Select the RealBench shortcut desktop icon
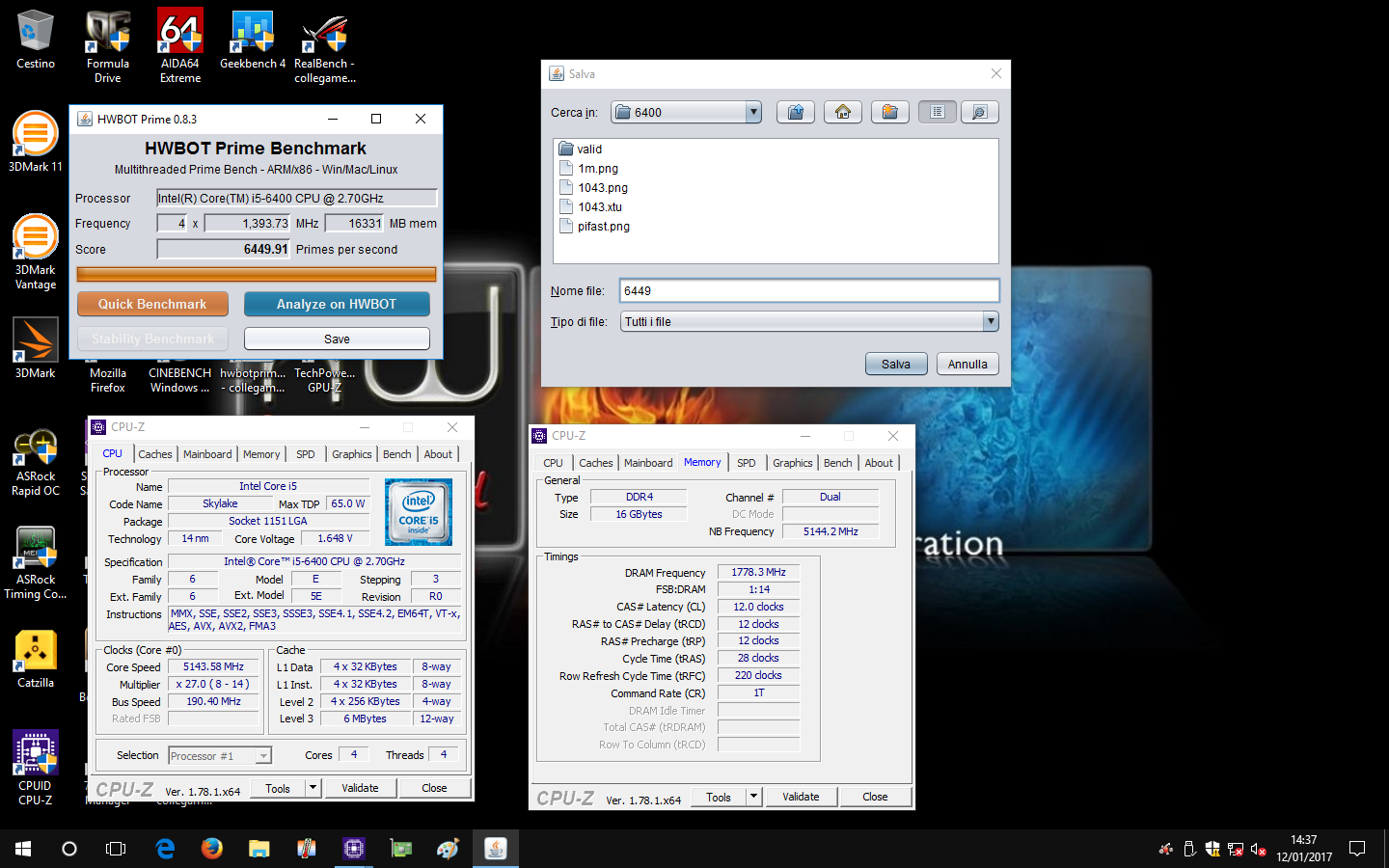The height and width of the screenshot is (868, 1389). point(325,46)
